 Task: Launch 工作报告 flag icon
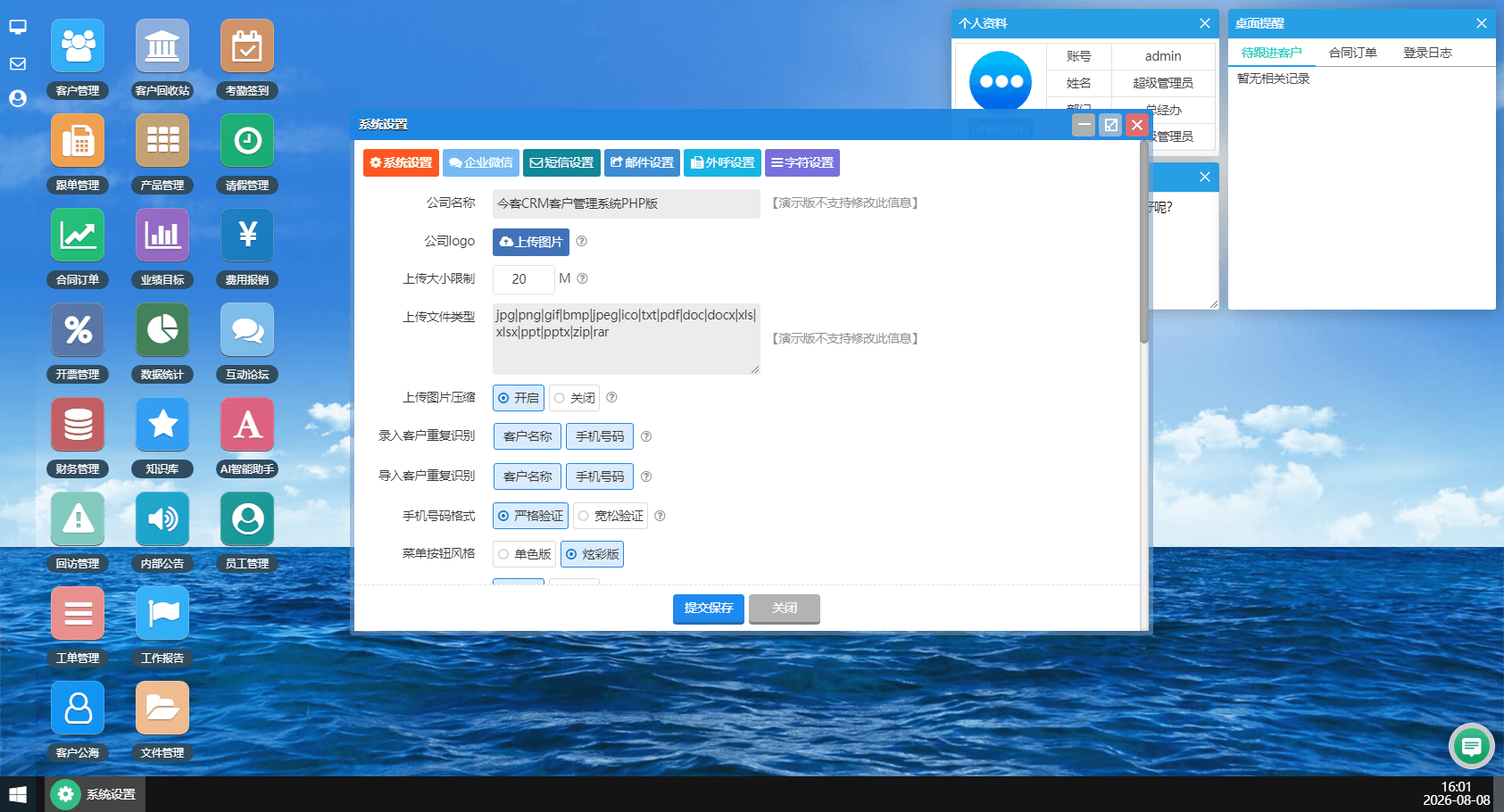point(162,614)
